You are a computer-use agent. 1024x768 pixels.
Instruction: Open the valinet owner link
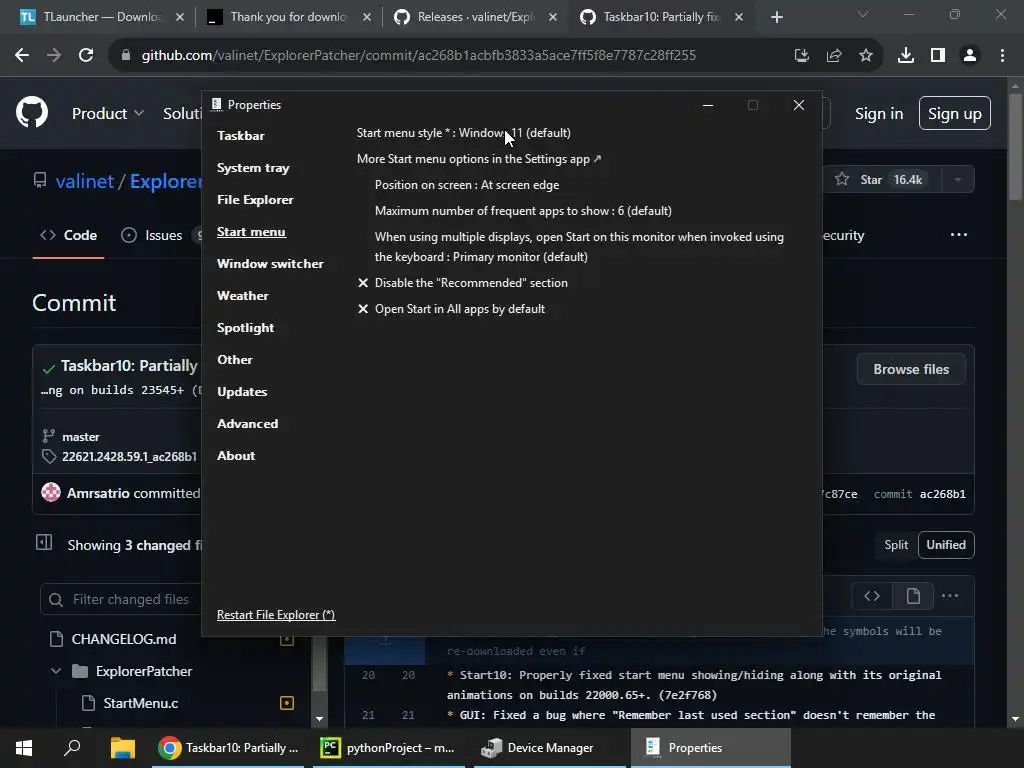84,181
